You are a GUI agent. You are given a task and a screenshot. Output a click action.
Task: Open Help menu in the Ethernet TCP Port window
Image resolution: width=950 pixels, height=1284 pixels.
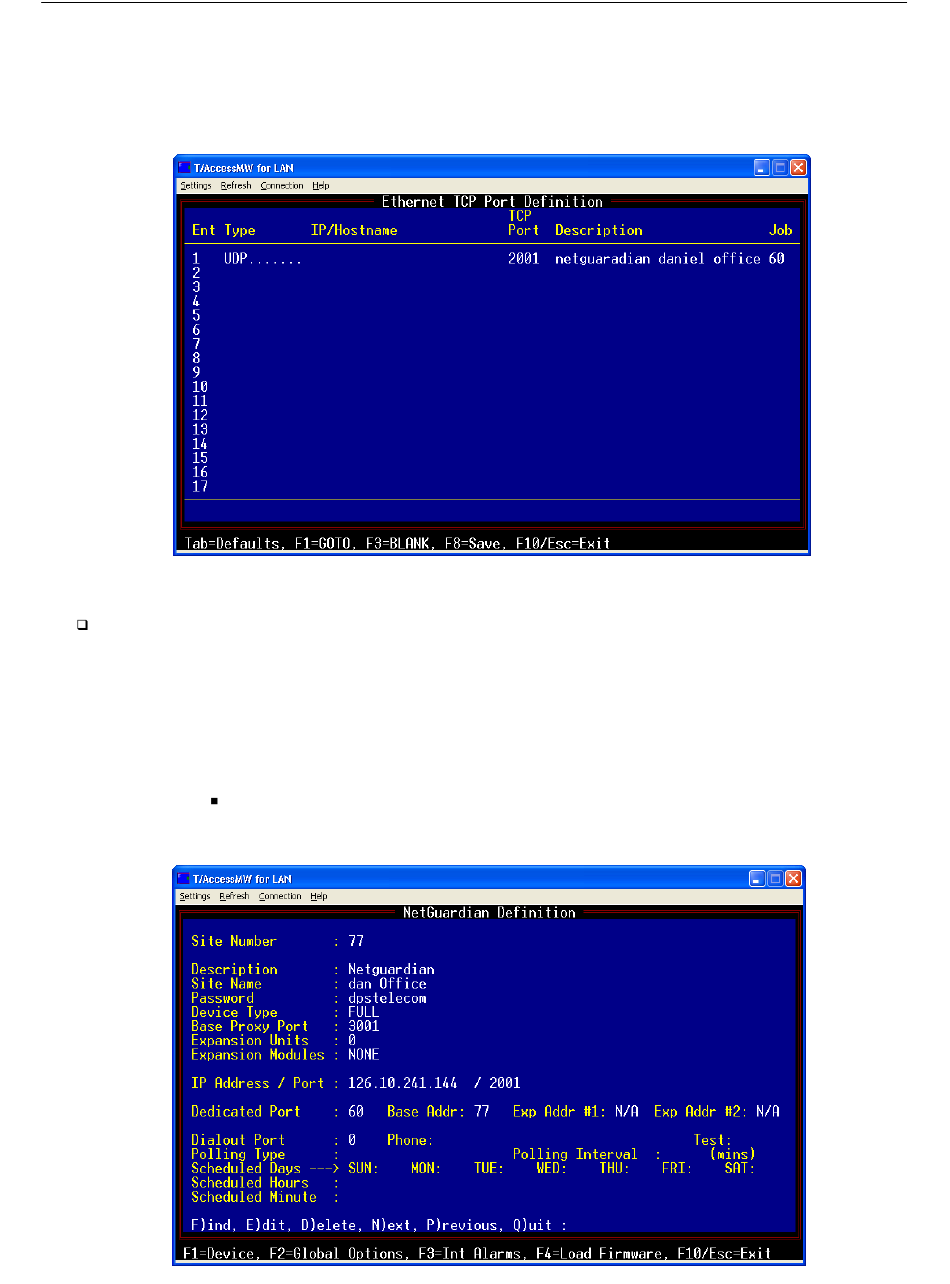coord(320,186)
